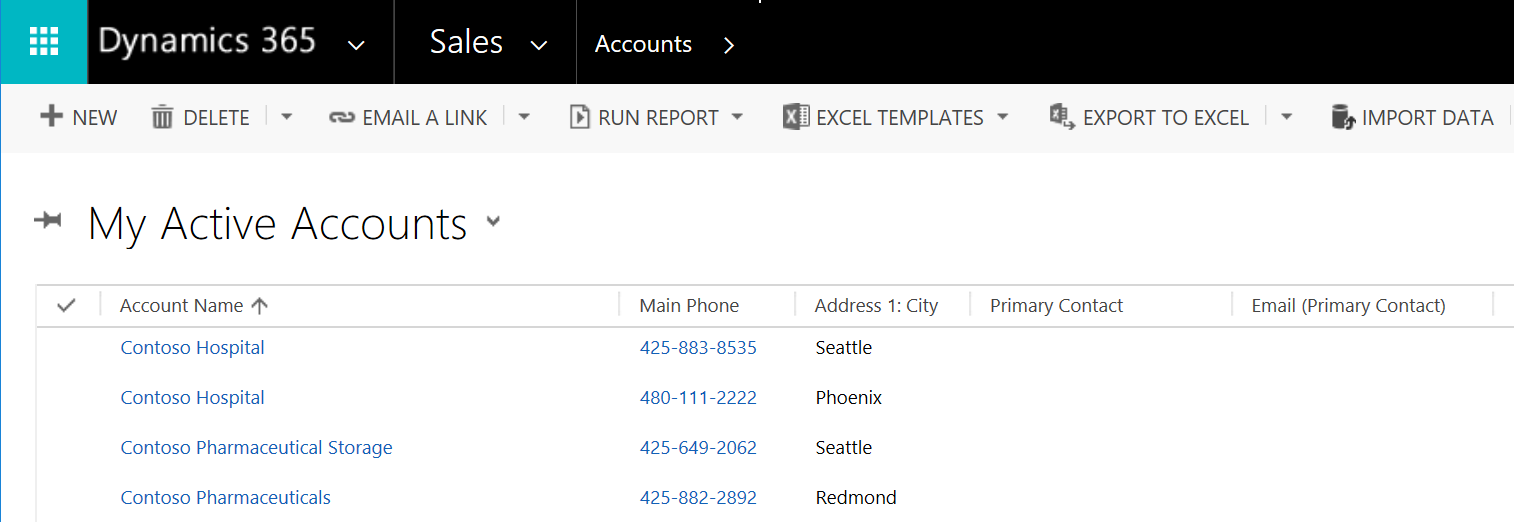
Task: Toggle the select-all checkmark in grid header
Action: [x=67, y=306]
